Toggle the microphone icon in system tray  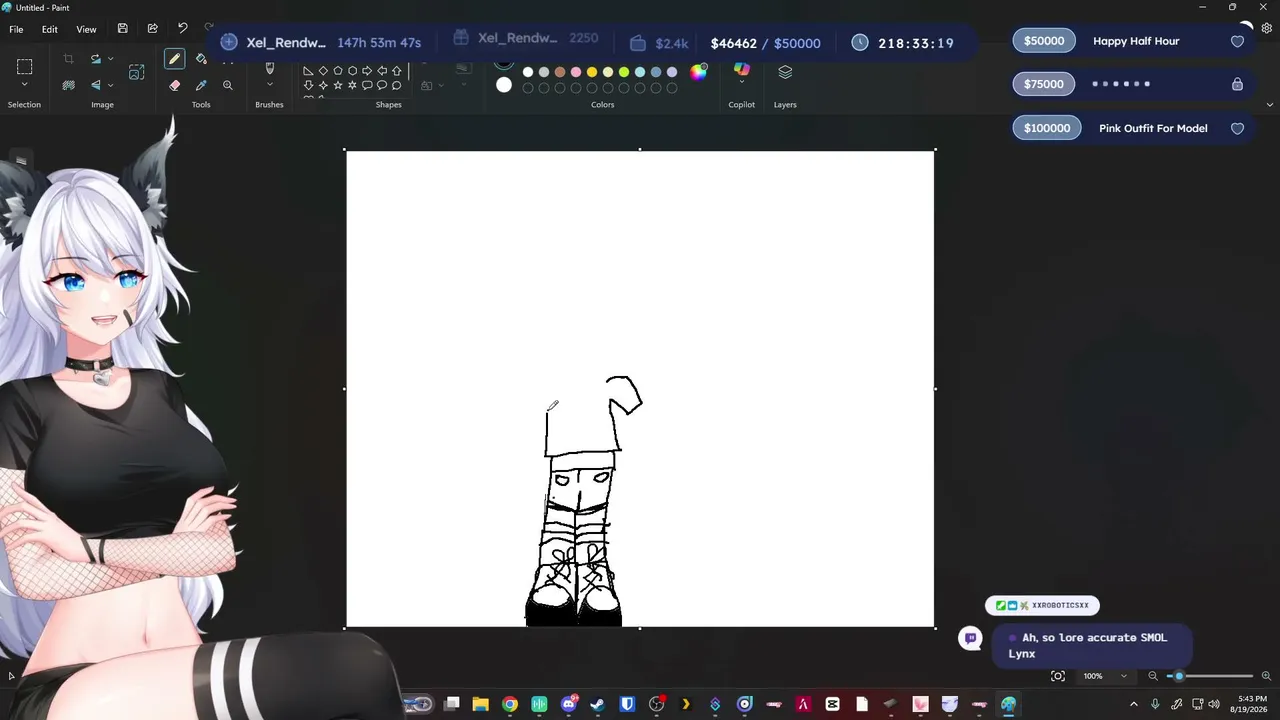pos(1156,704)
